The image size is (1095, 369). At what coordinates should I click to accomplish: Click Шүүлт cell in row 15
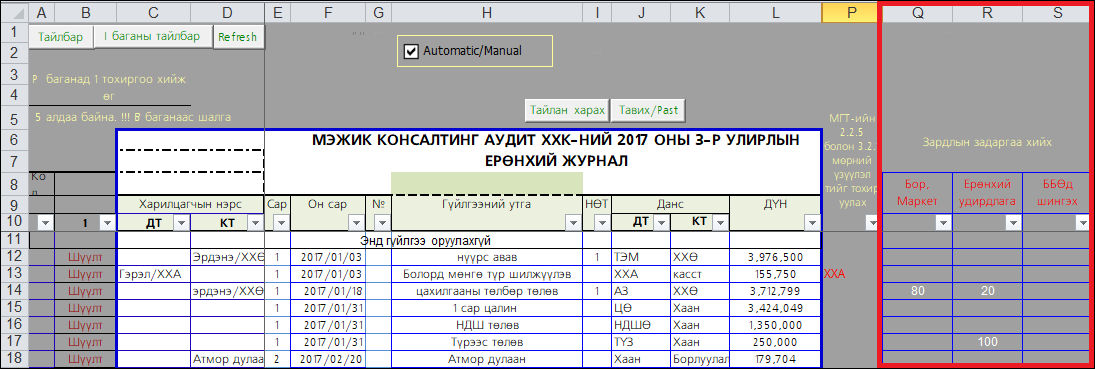click(x=85, y=308)
